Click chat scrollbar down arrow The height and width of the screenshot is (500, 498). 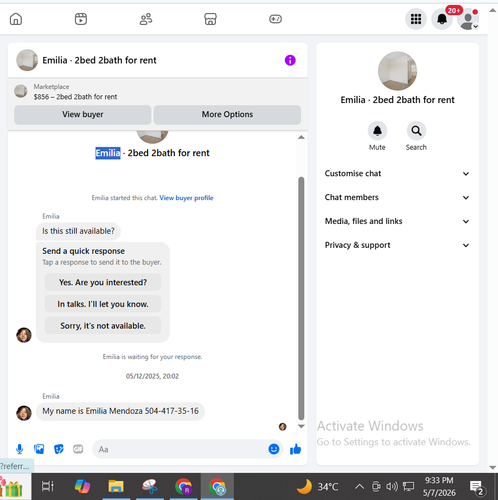point(301,426)
